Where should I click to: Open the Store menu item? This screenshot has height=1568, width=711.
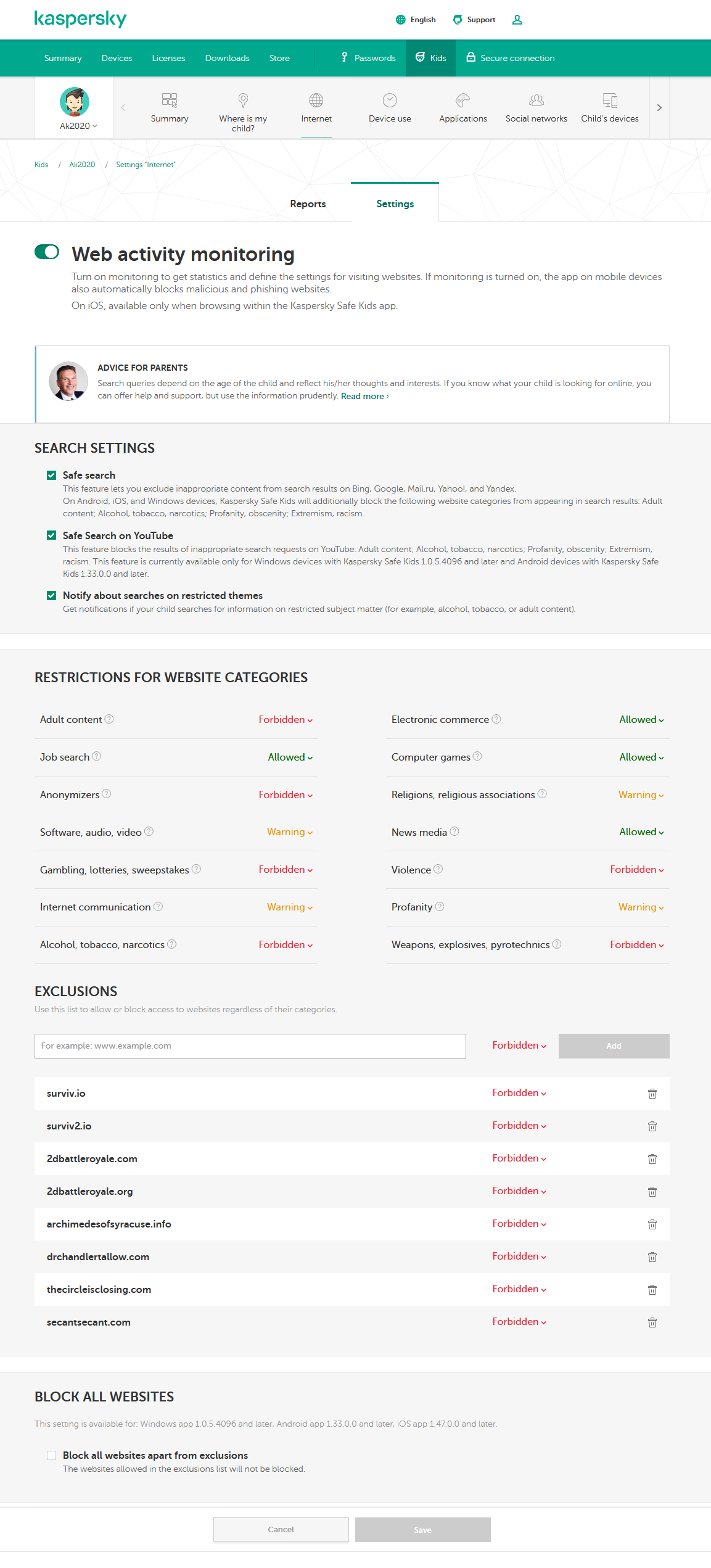(x=279, y=58)
